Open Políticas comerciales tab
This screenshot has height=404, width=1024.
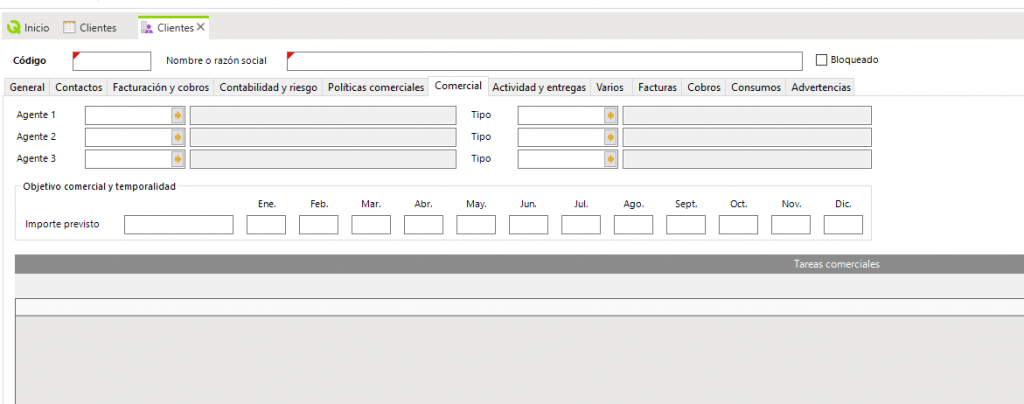(376, 87)
